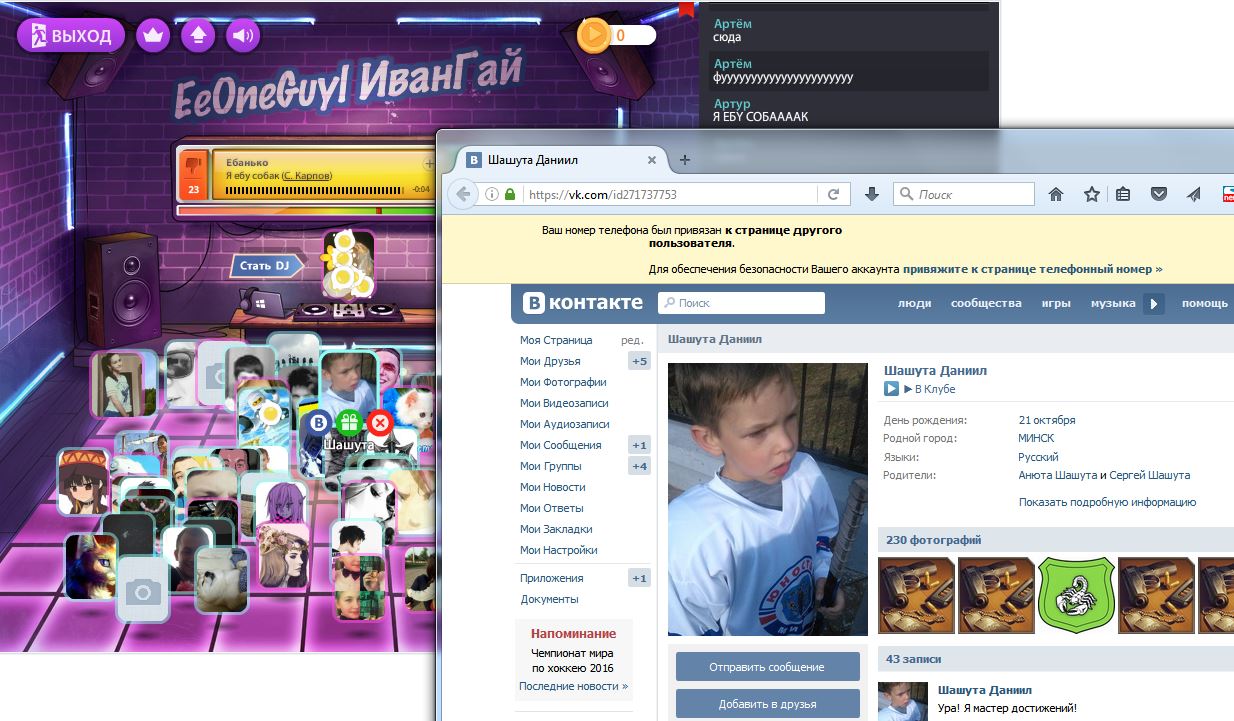Click ред. link next to Моя Страница
1234x721 pixels.
(632, 340)
